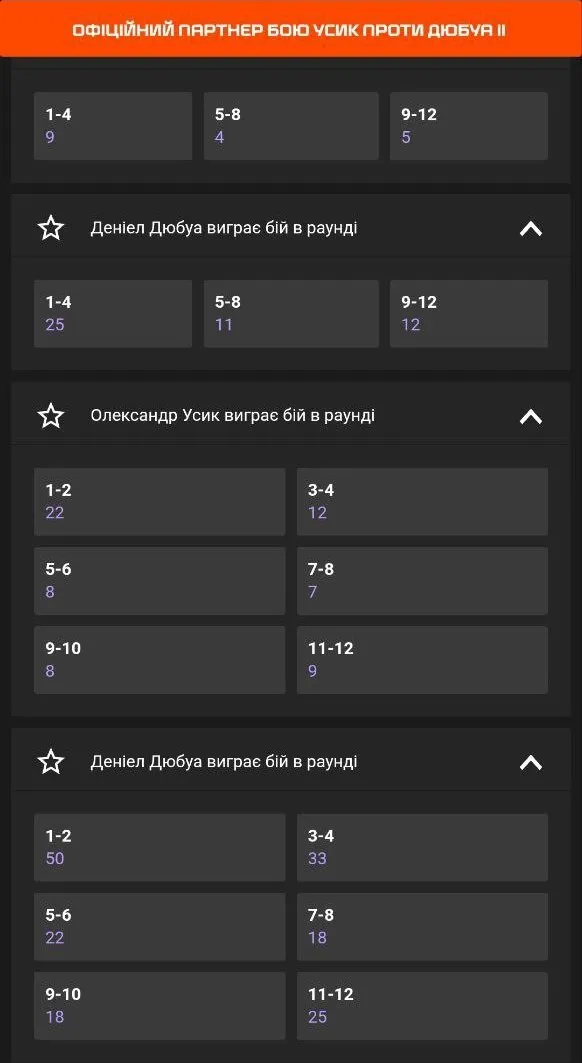This screenshot has height=1063, width=582.
Task: Star the Олександр Усик виграє бій в раунді market
Action: 51,416
